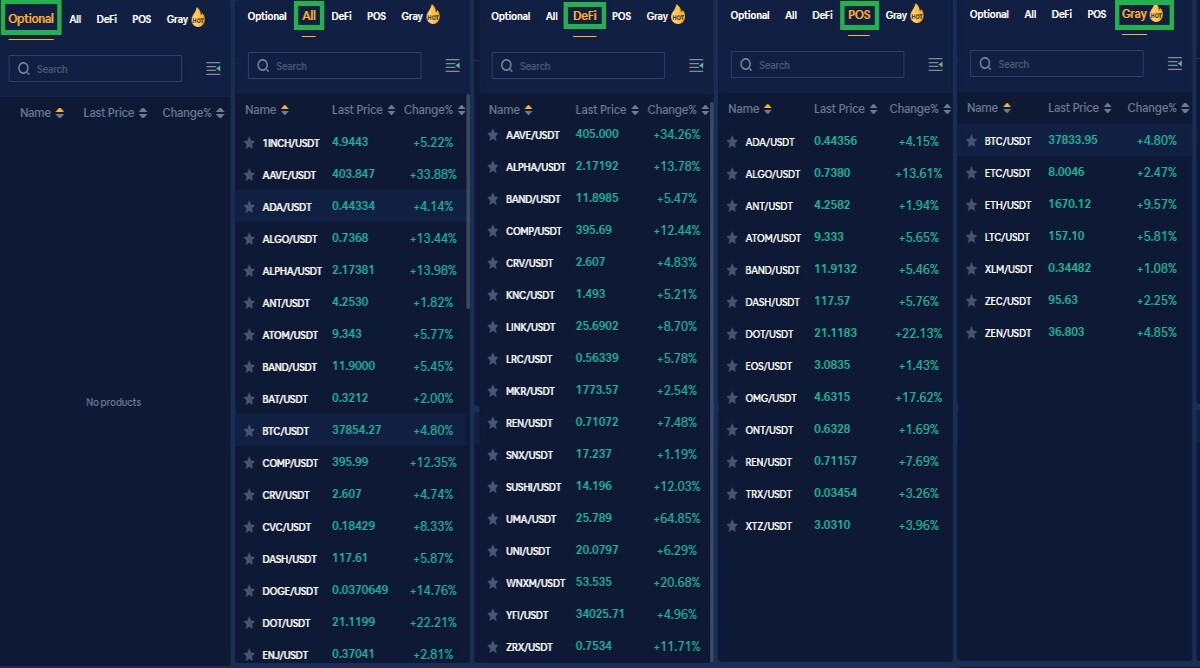This screenshot has height=668, width=1200.
Task: Star LINK/USDT pair
Action: 493,327
